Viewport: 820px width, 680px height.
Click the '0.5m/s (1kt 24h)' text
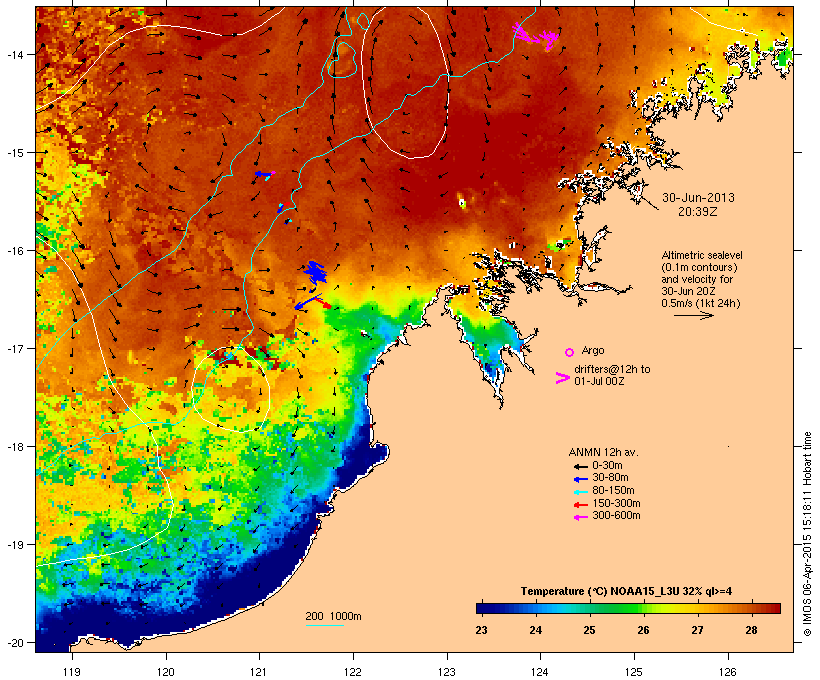click(x=701, y=303)
